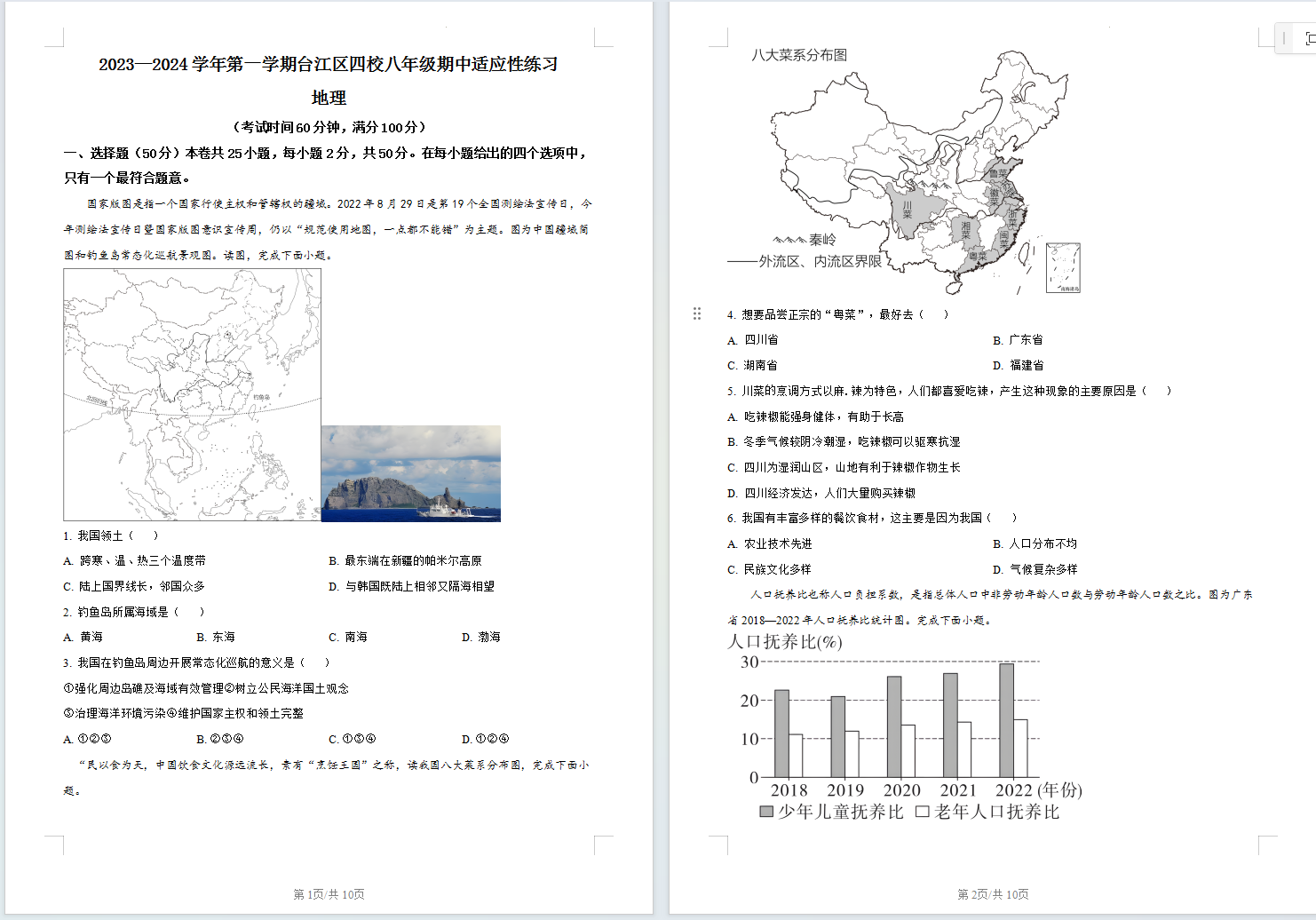Click option 'C. 湖南省'
The height and width of the screenshot is (920, 1316).
(752, 366)
